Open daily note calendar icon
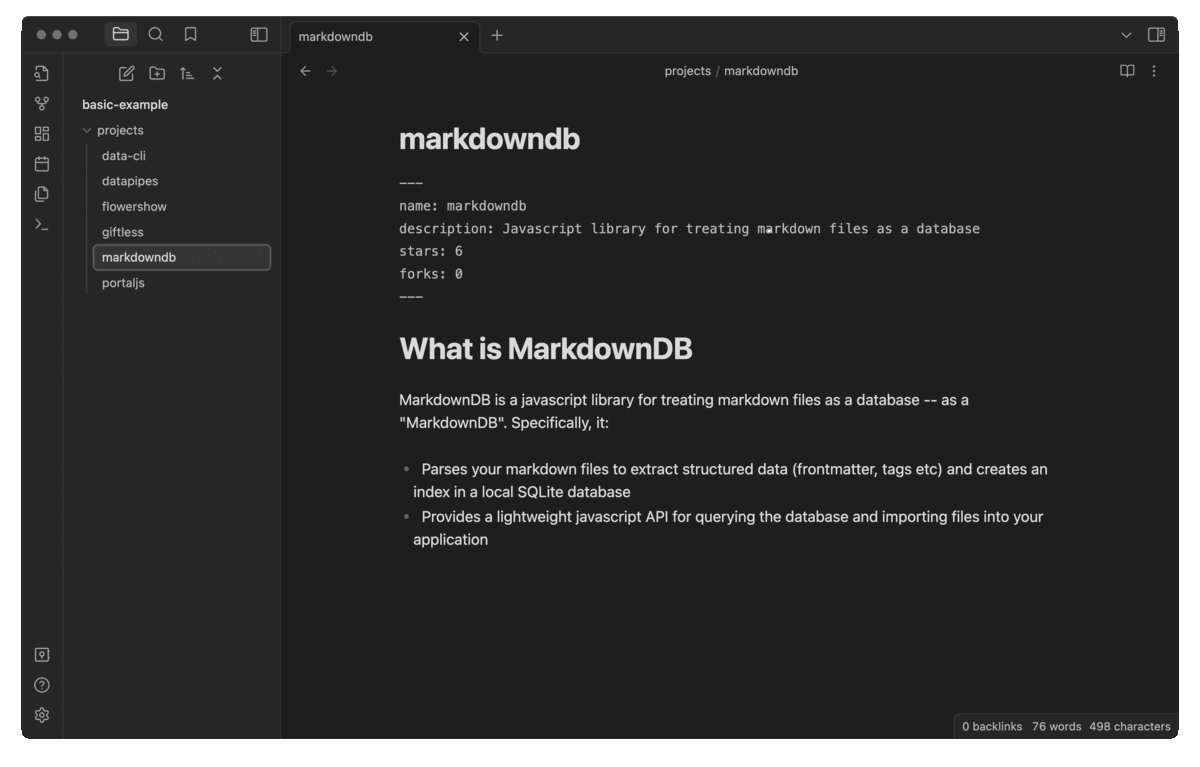 click(42, 164)
